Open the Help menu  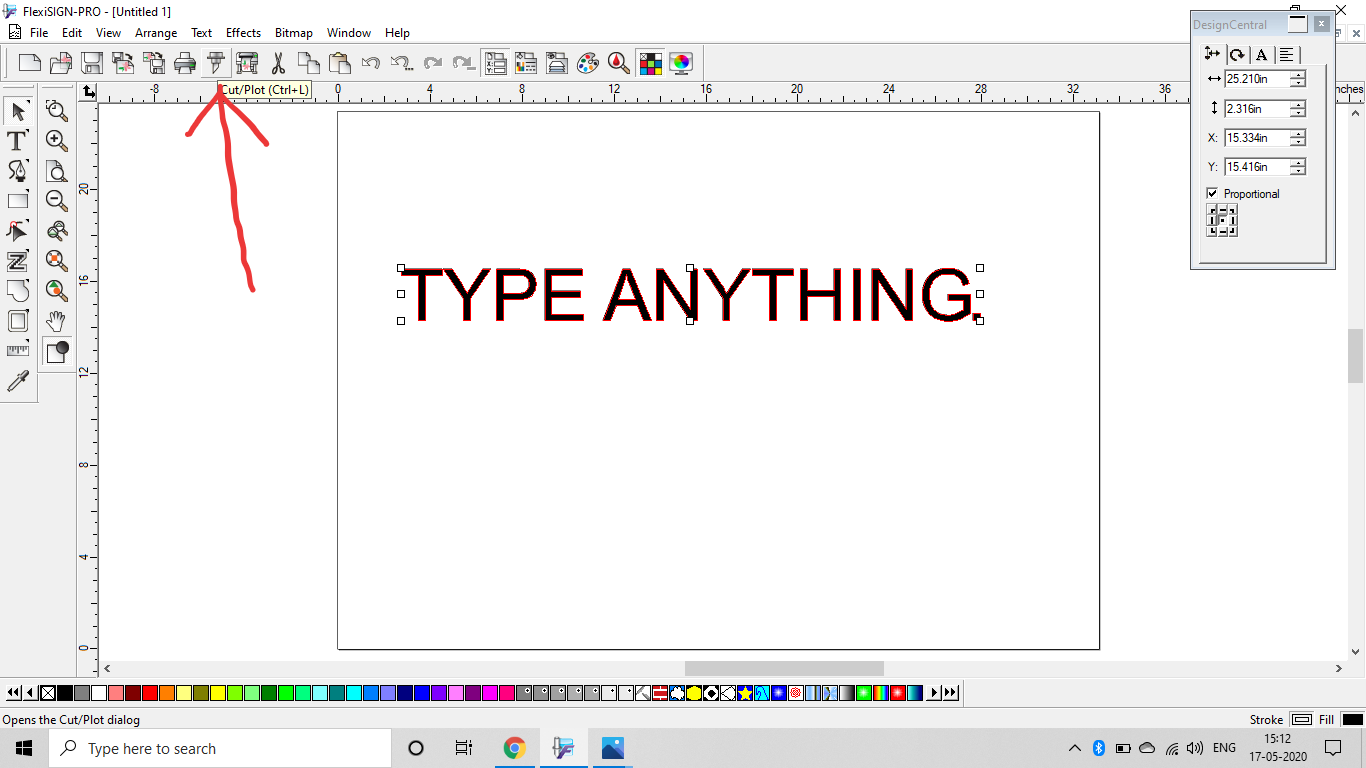click(x=397, y=33)
